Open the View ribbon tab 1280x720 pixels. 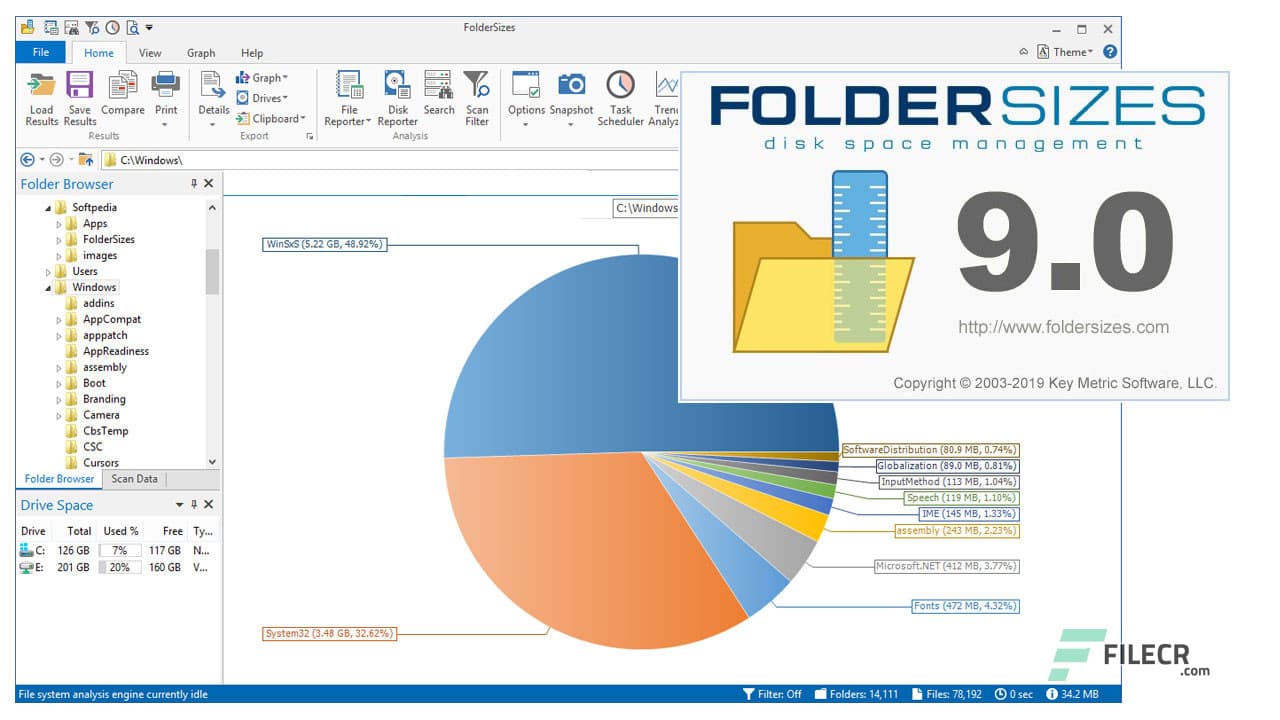150,53
